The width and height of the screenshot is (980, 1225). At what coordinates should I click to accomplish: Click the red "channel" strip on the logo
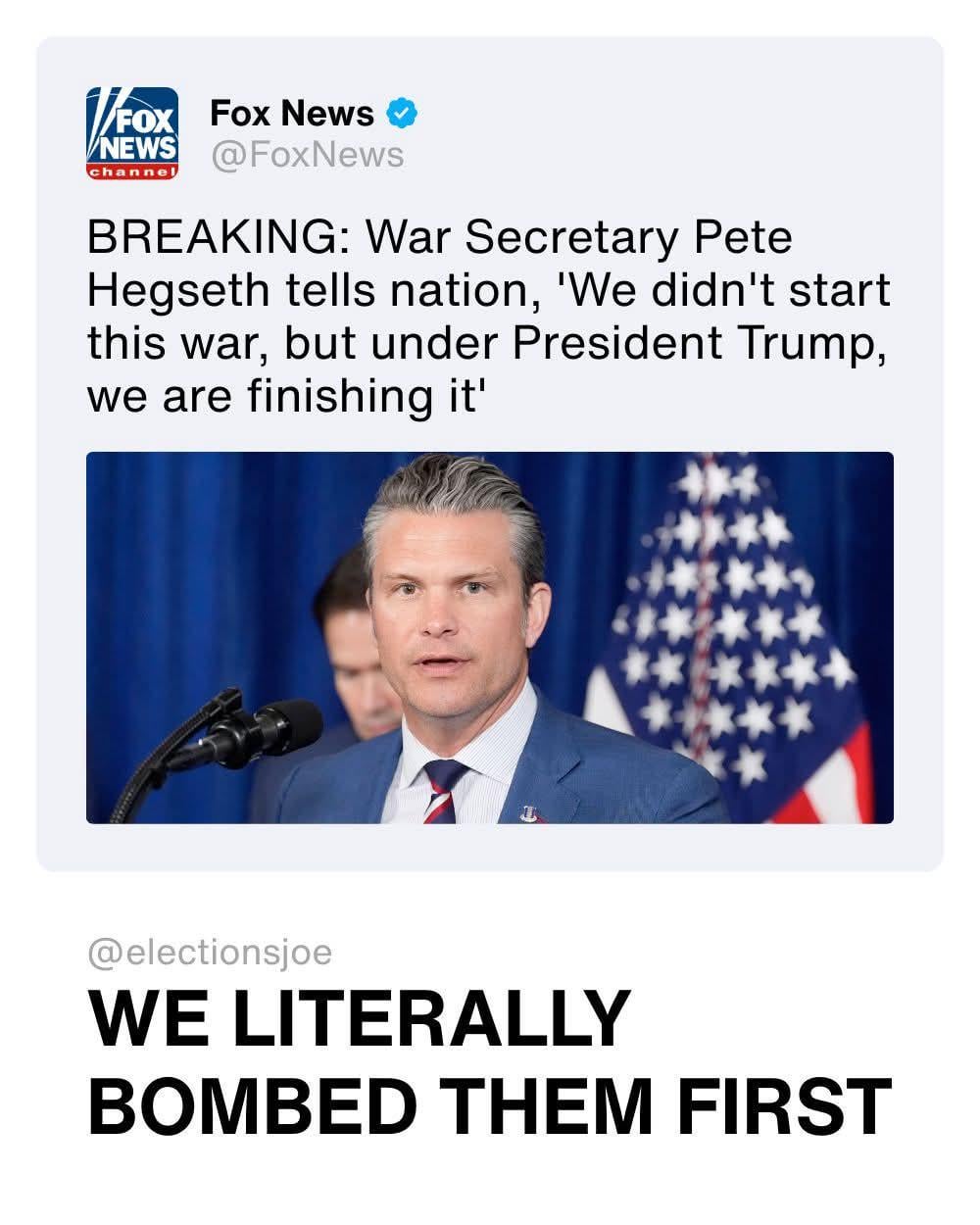coord(132,171)
